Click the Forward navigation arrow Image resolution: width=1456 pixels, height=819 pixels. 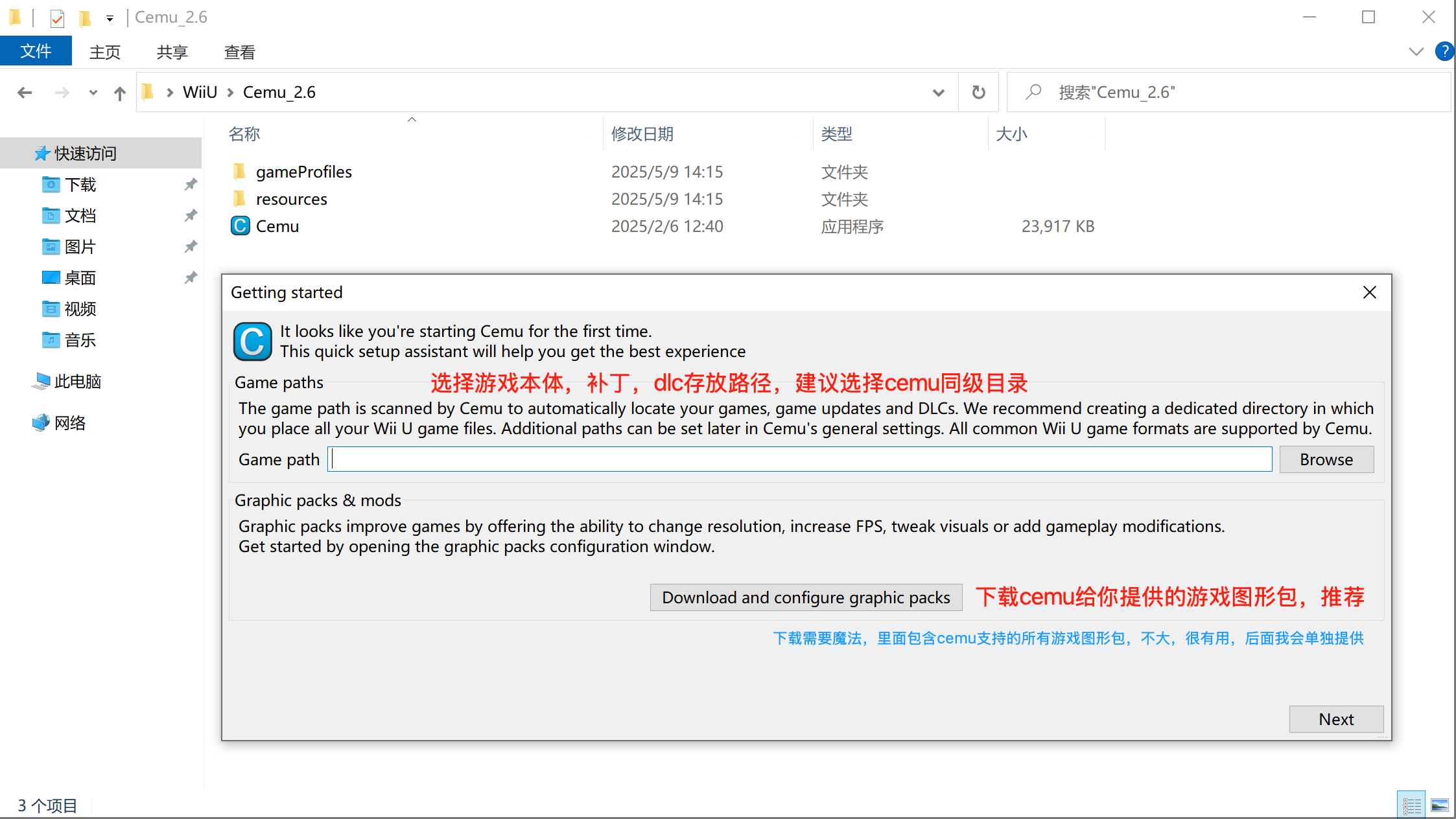tap(62, 93)
